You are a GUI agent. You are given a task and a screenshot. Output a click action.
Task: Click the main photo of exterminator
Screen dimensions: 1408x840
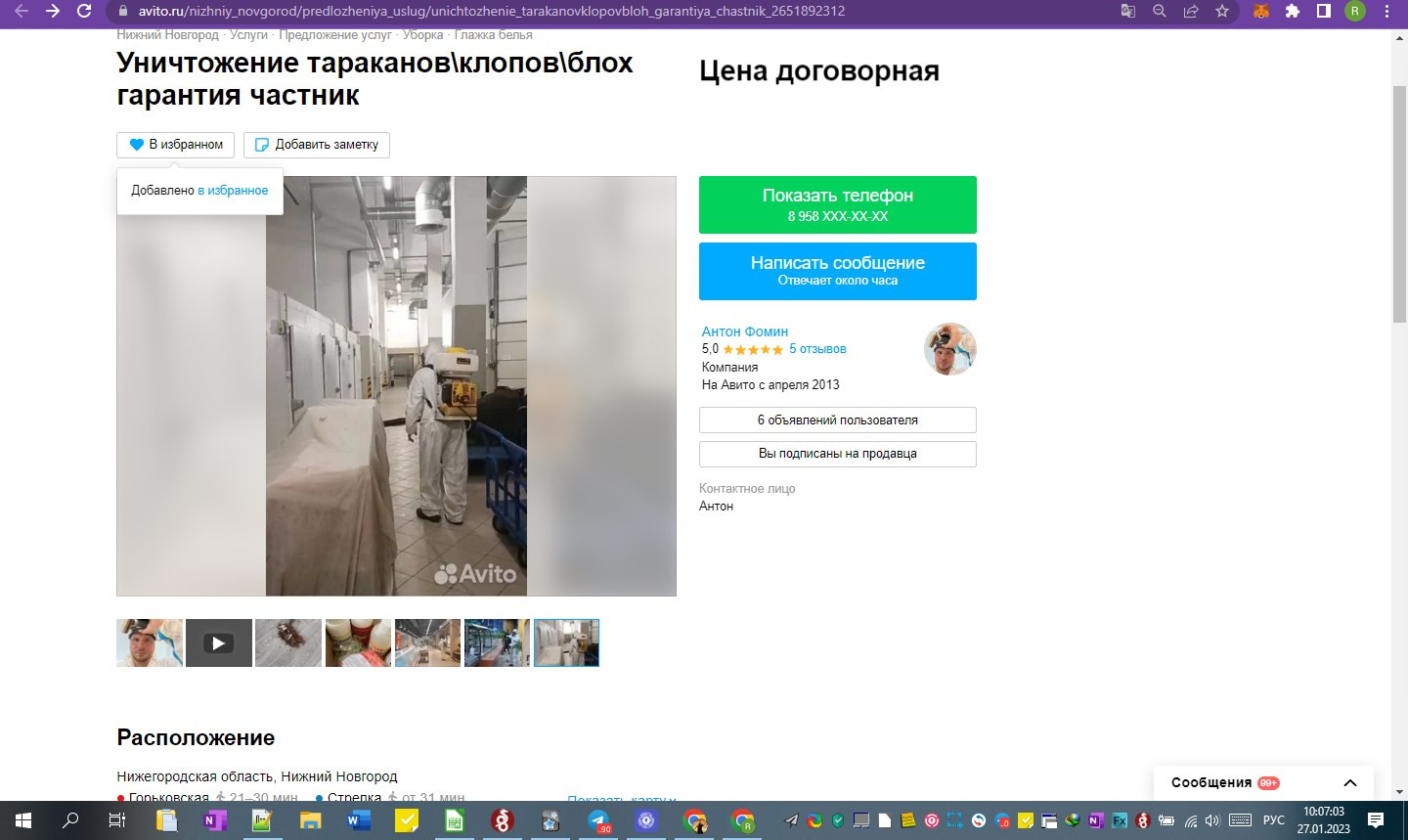[x=396, y=386]
